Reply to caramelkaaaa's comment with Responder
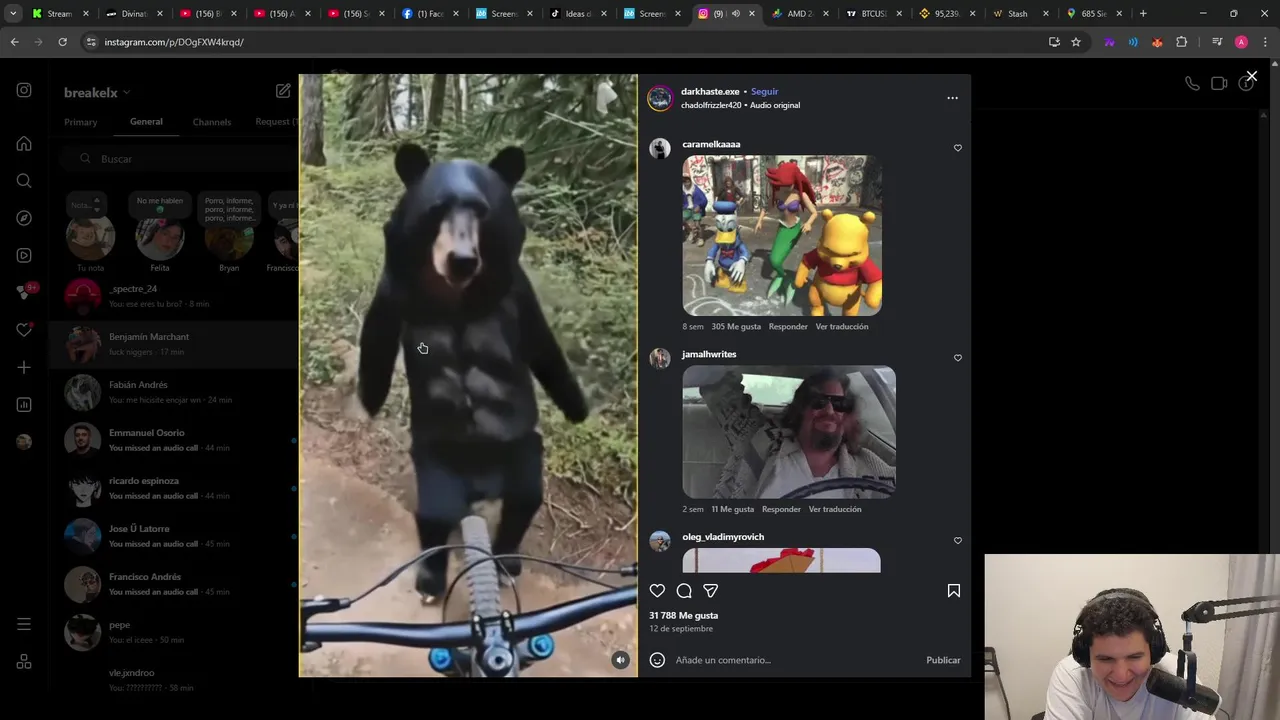Image resolution: width=1280 pixels, height=720 pixels. coord(788,327)
